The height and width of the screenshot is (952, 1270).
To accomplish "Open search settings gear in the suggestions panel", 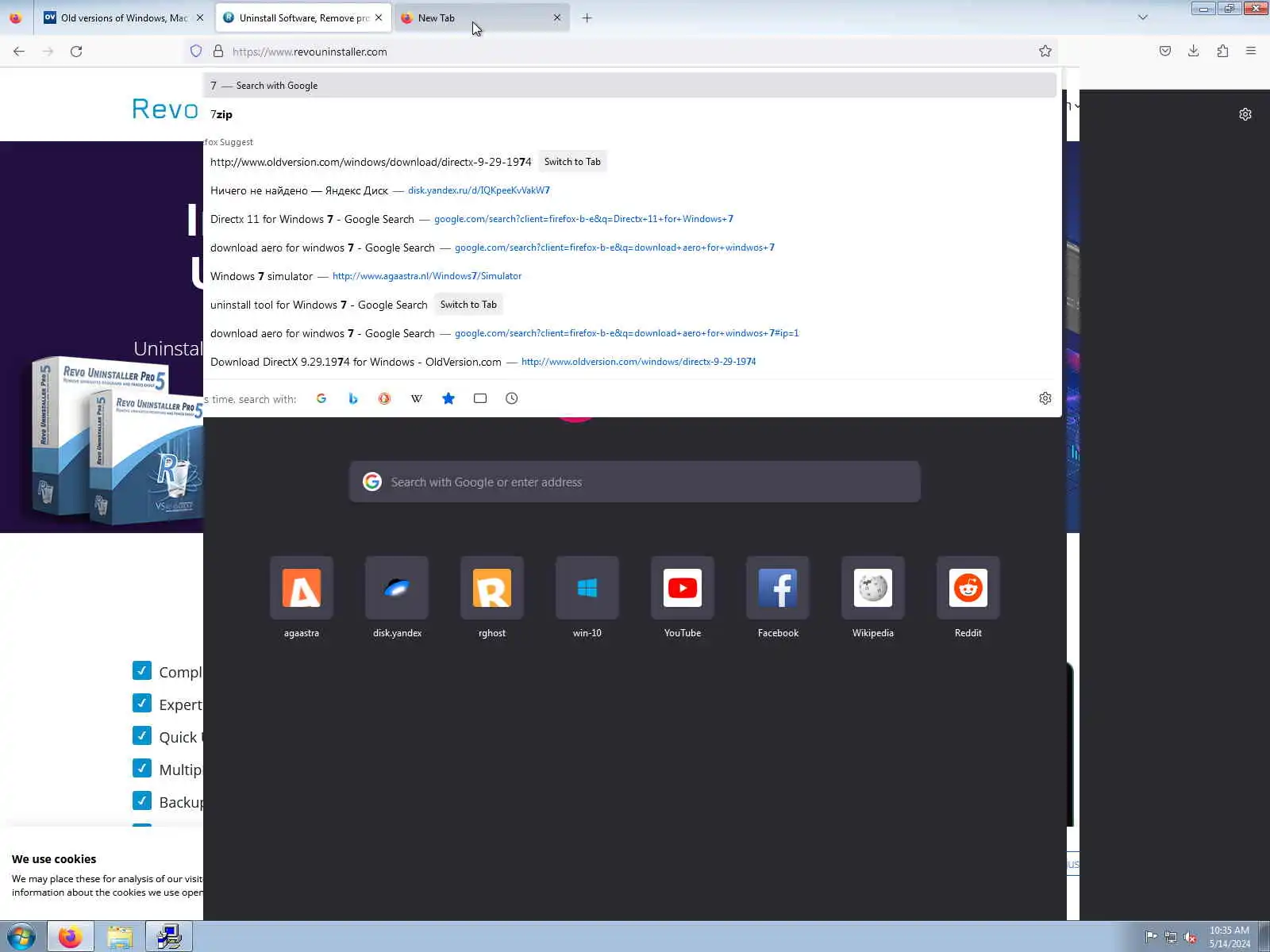I will [x=1045, y=398].
